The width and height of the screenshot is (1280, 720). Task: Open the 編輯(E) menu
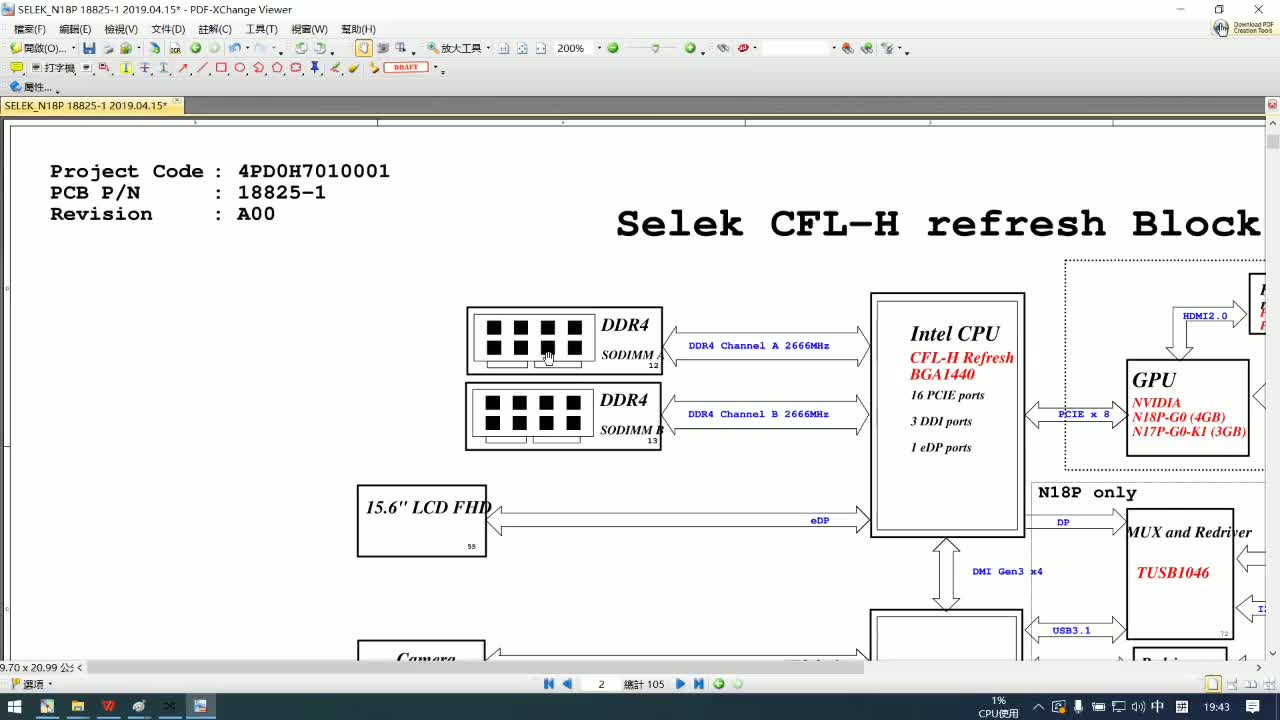(x=75, y=29)
